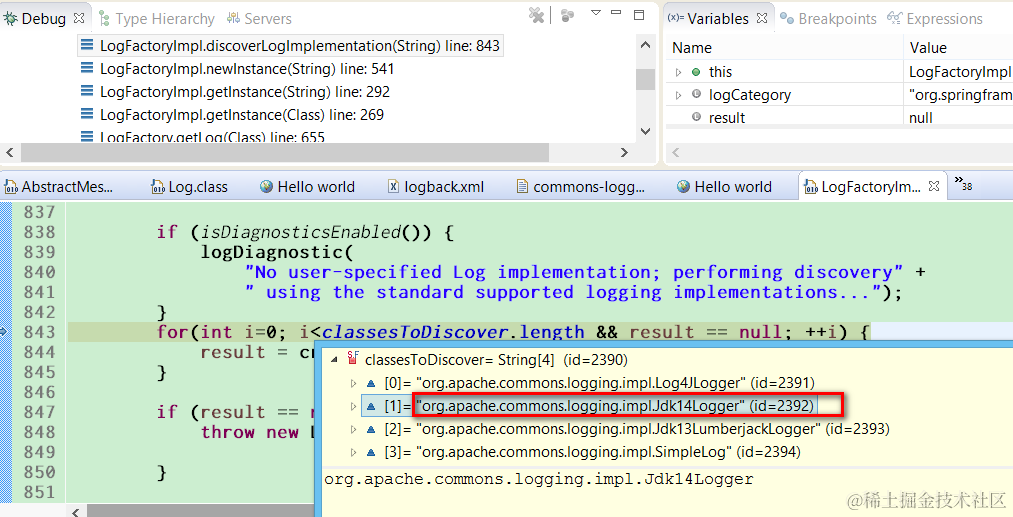Click the Variables view scroll left arrow
Image resolution: width=1013 pixels, height=517 pixels.
676,153
